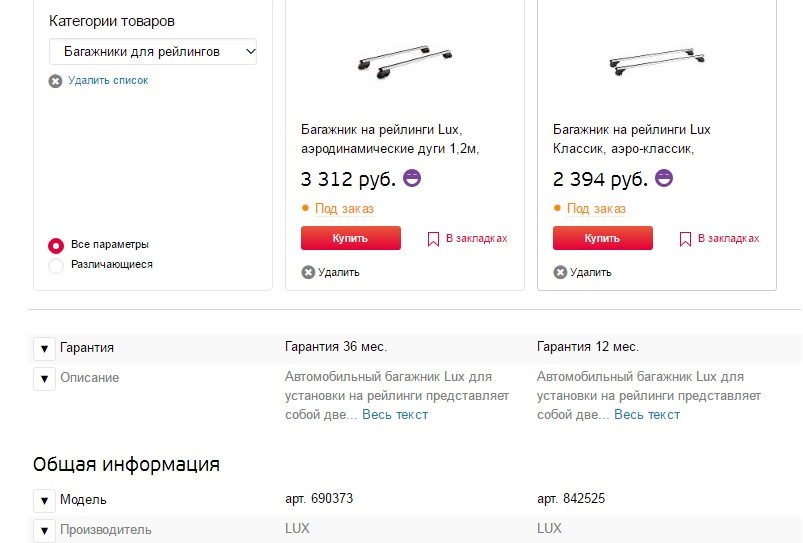The image size is (803, 543).
Task: Click bookmark icon for the 3 312 руб. product
Action: [433, 239]
